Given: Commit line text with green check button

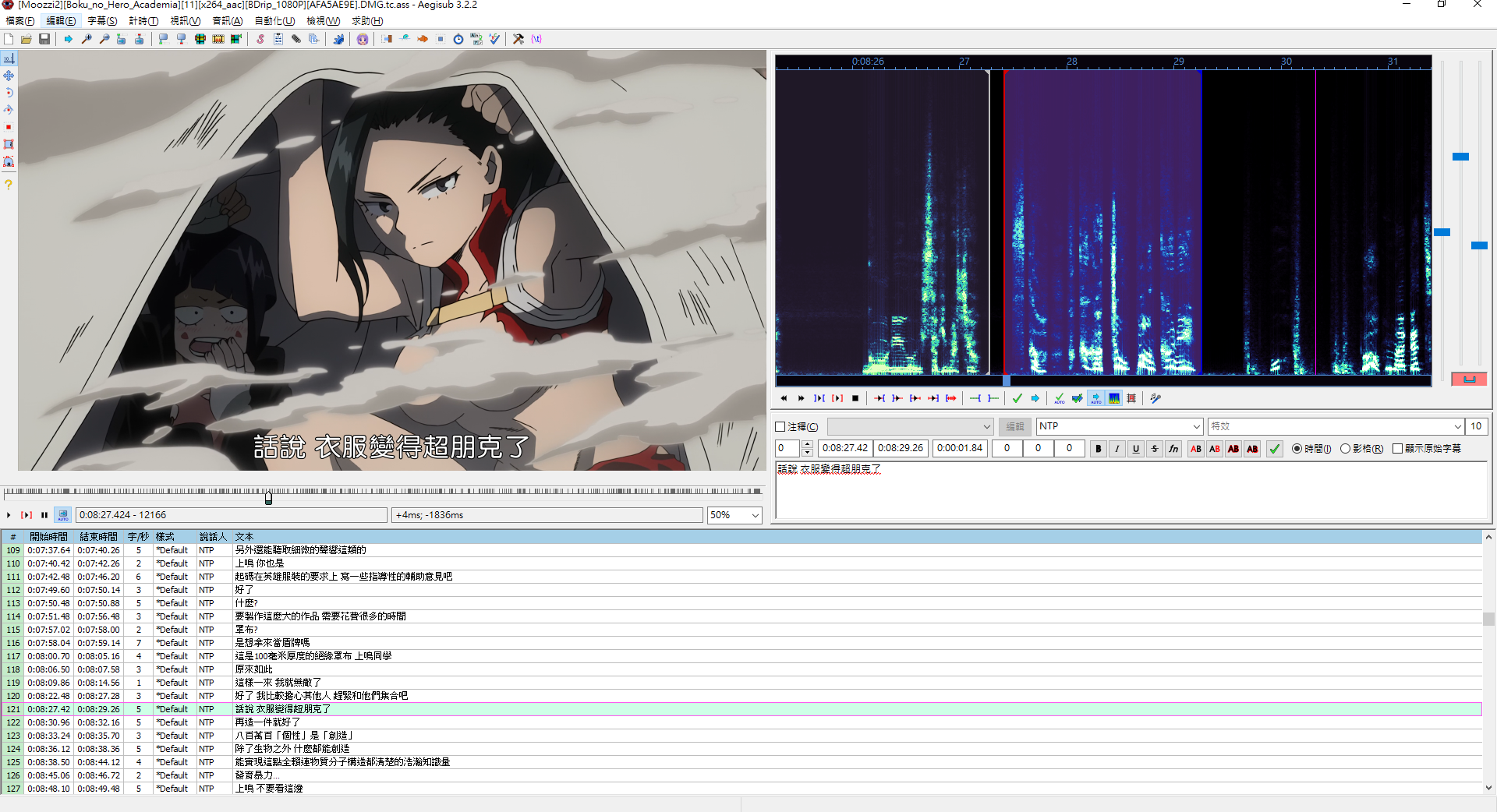Looking at the screenshot, I should [1275, 449].
